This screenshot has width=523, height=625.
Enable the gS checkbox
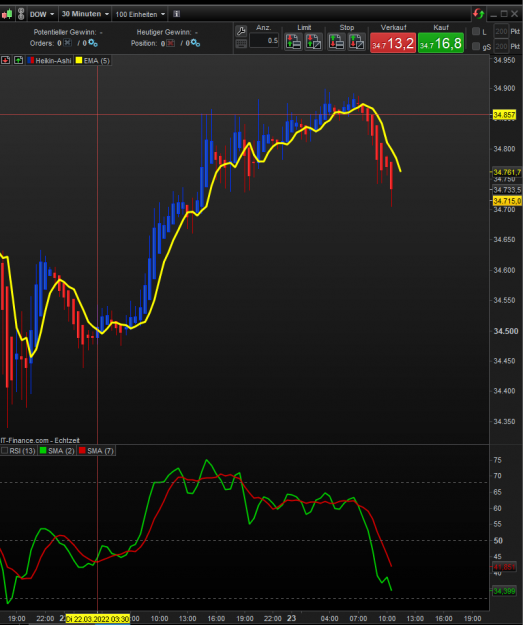[x=476, y=47]
